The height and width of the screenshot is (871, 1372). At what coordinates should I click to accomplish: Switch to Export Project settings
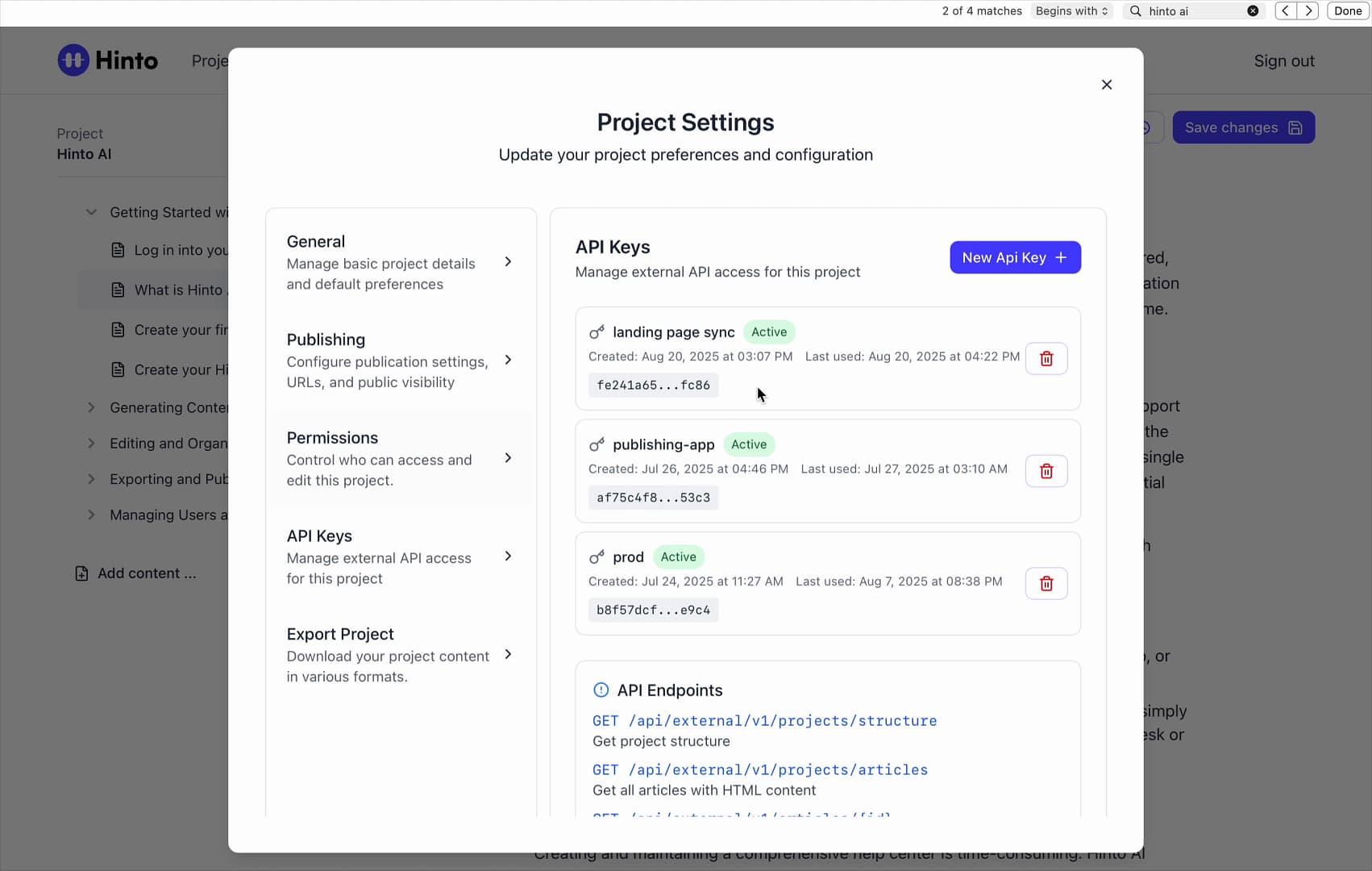click(x=401, y=655)
